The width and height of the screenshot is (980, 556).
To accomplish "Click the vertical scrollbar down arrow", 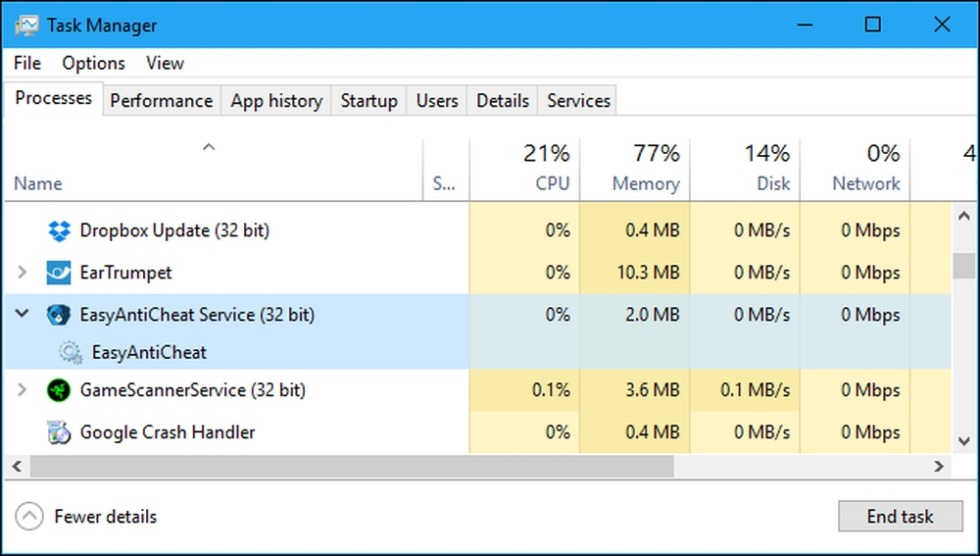I will [x=964, y=440].
